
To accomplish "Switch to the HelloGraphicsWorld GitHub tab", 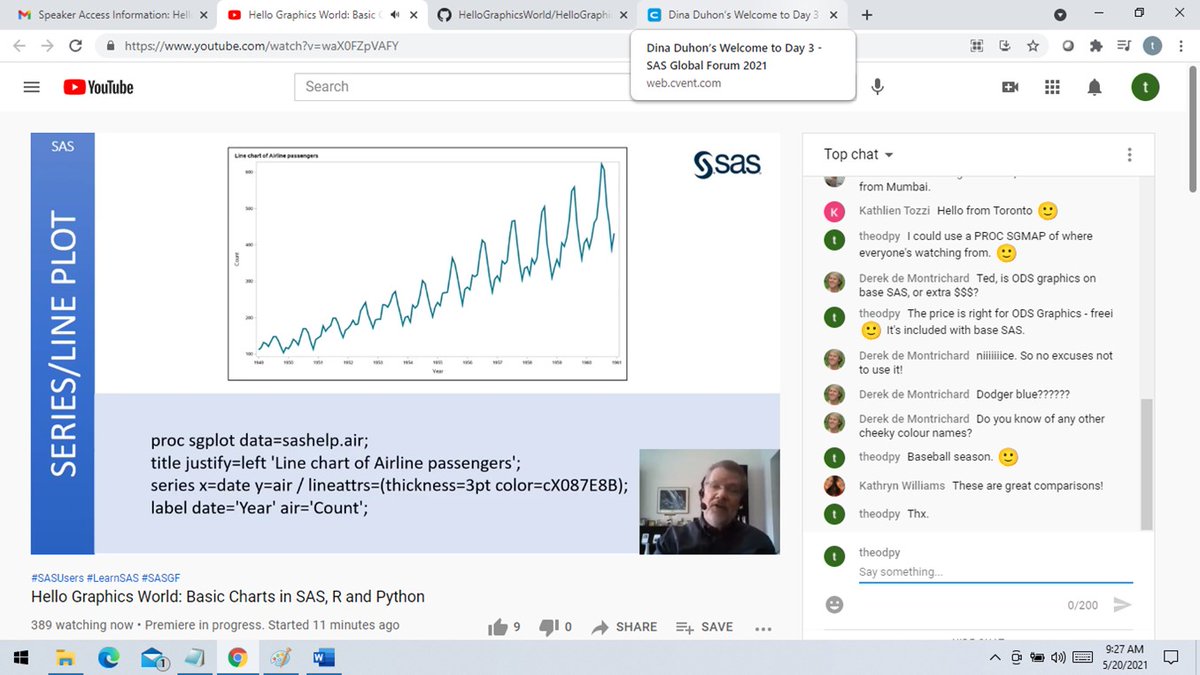I will tap(530, 15).
